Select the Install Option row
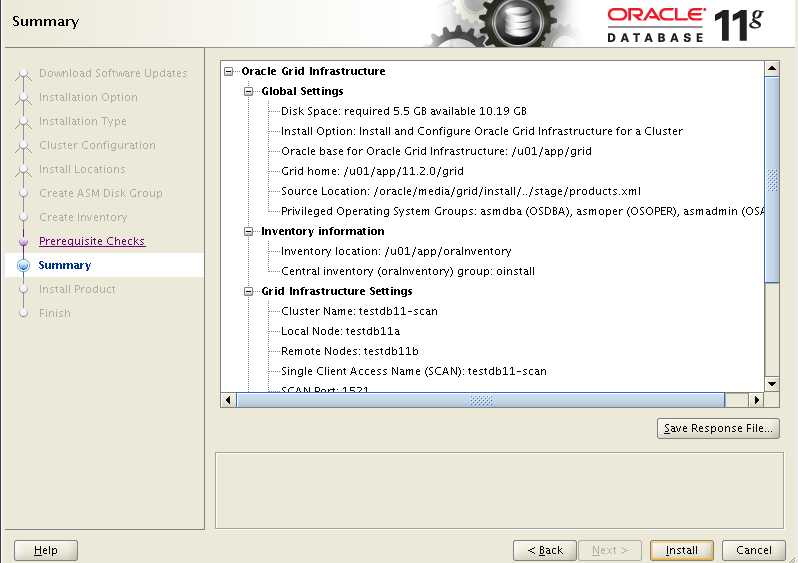The width and height of the screenshot is (798, 563). 482,131
